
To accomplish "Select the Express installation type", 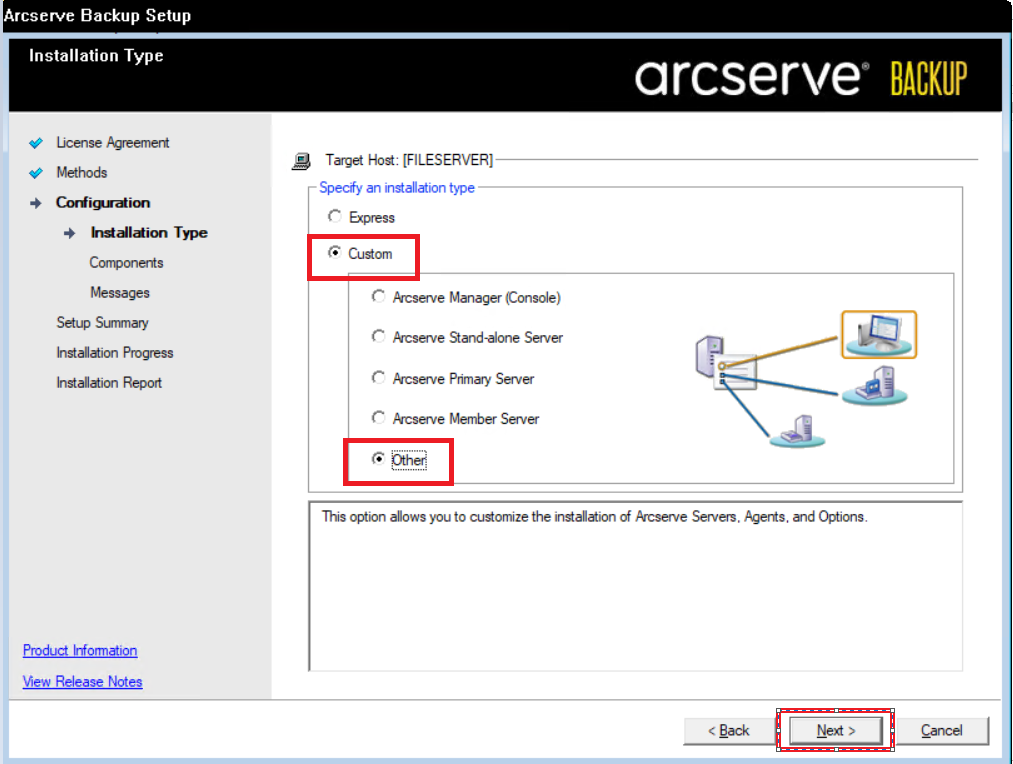I will tap(335, 217).
